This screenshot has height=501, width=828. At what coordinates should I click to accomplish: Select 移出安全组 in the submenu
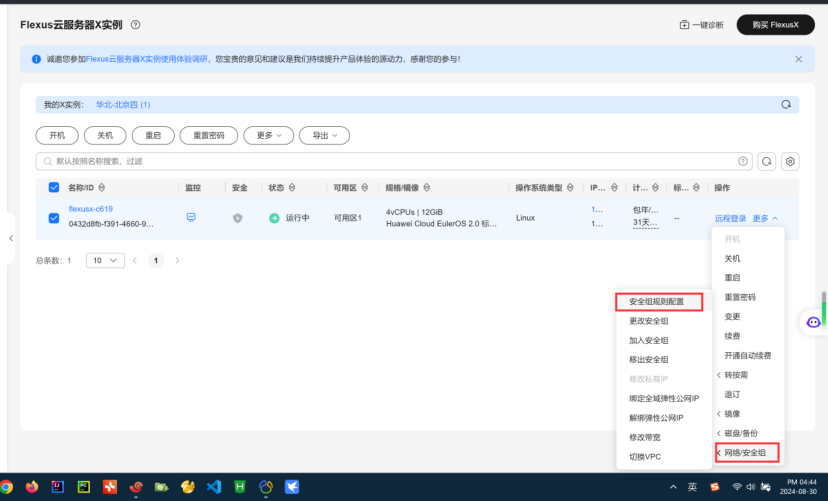point(648,360)
